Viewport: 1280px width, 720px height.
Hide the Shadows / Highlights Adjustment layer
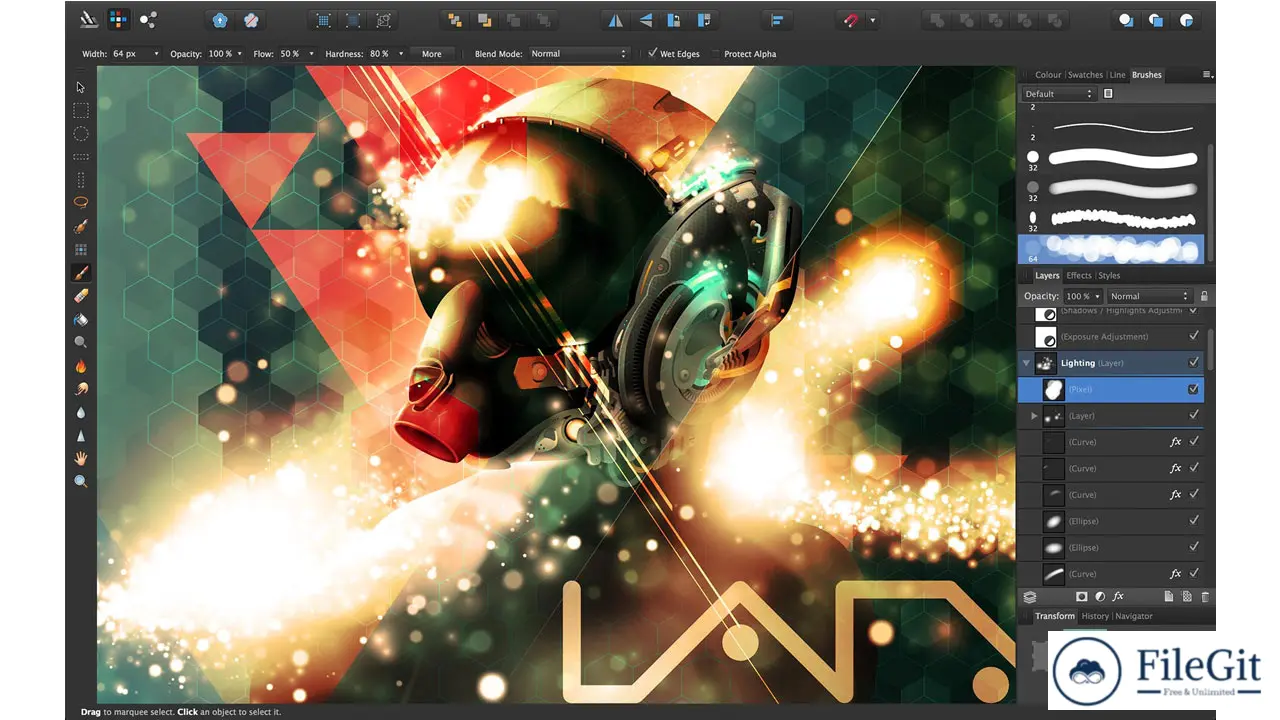1193,311
